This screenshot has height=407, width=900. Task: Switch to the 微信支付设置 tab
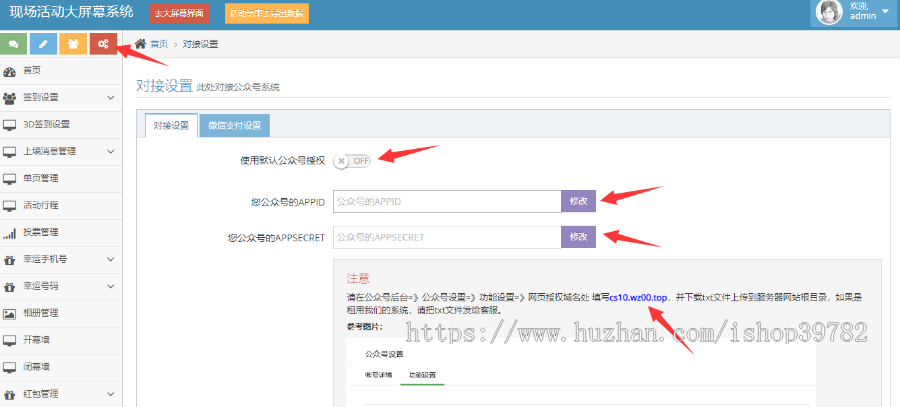(235, 125)
